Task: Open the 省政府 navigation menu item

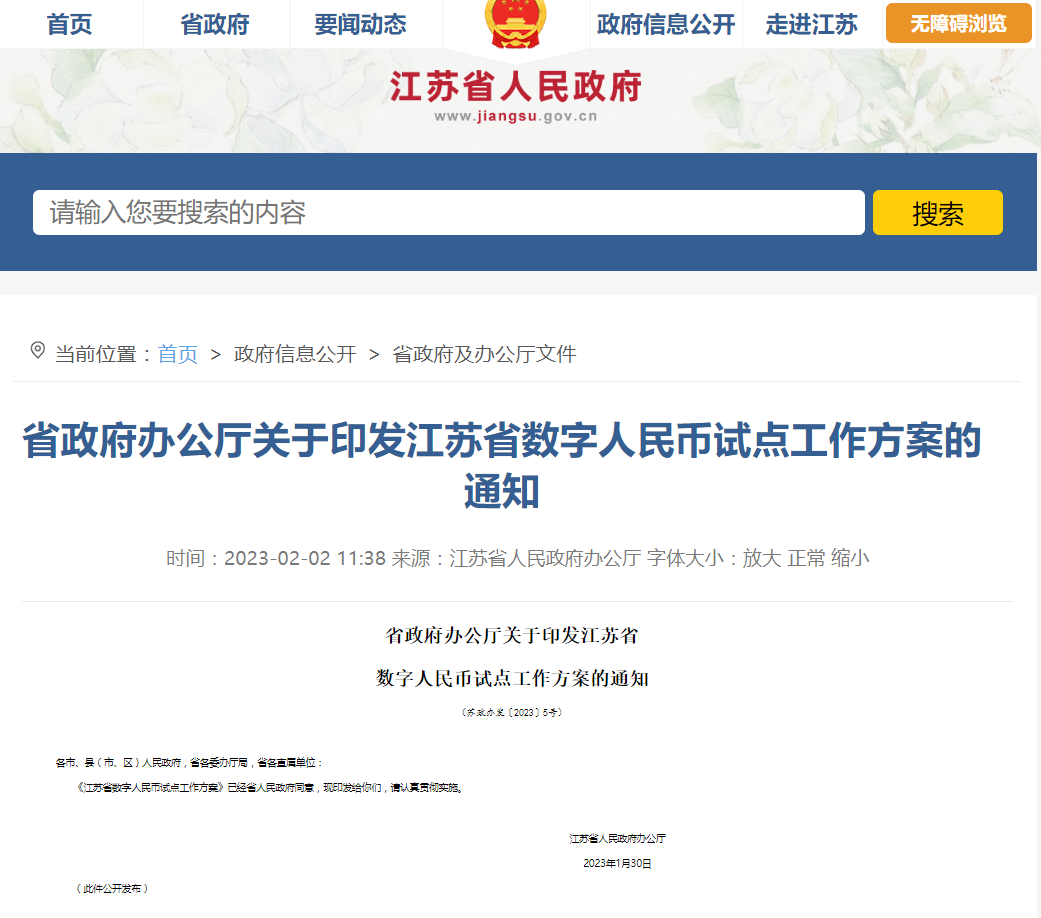Action: pos(215,24)
